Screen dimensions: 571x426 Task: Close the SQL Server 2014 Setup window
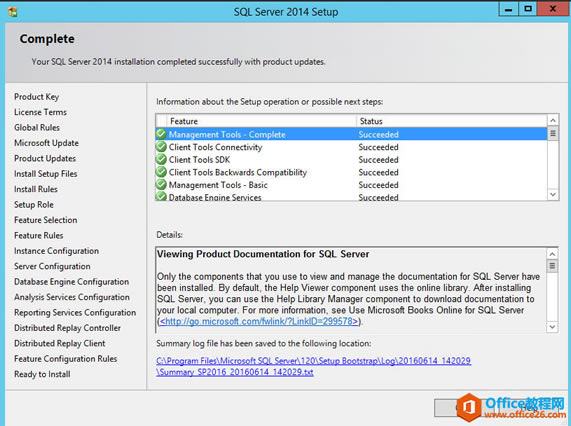(x=552, y=9)
